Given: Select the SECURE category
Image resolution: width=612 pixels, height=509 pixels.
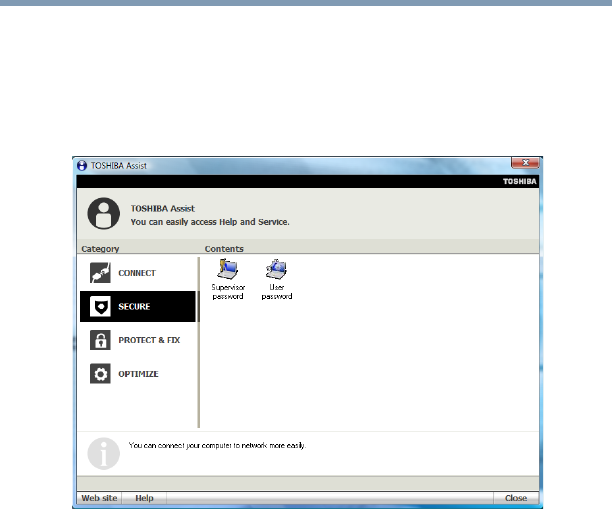Looking at the screenshot, I should [138, 306].
